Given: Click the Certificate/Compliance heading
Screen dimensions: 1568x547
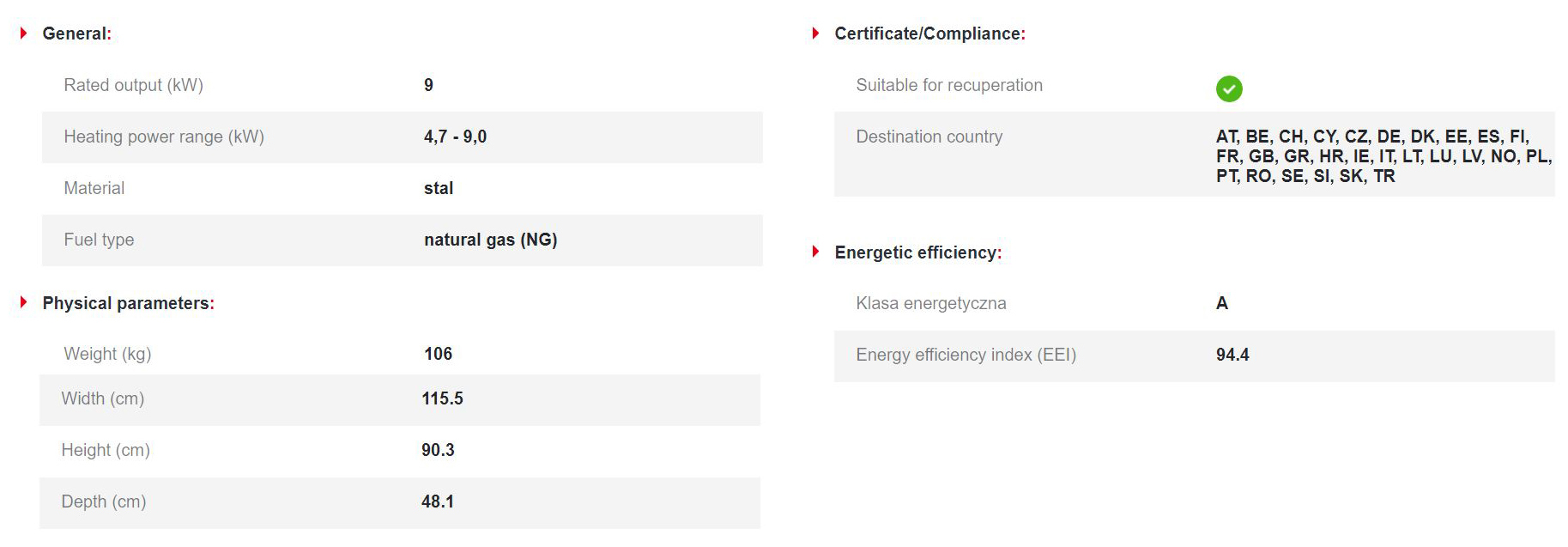Looking at the screenshot, I should tap(929, 33).
